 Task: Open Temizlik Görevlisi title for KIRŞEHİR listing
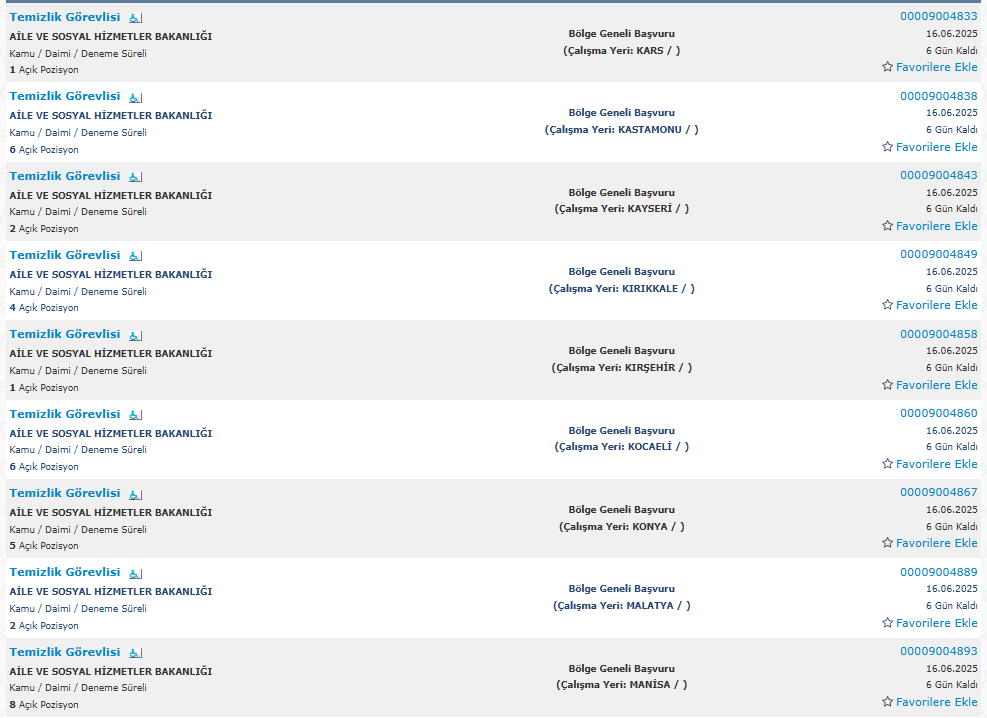65,334
